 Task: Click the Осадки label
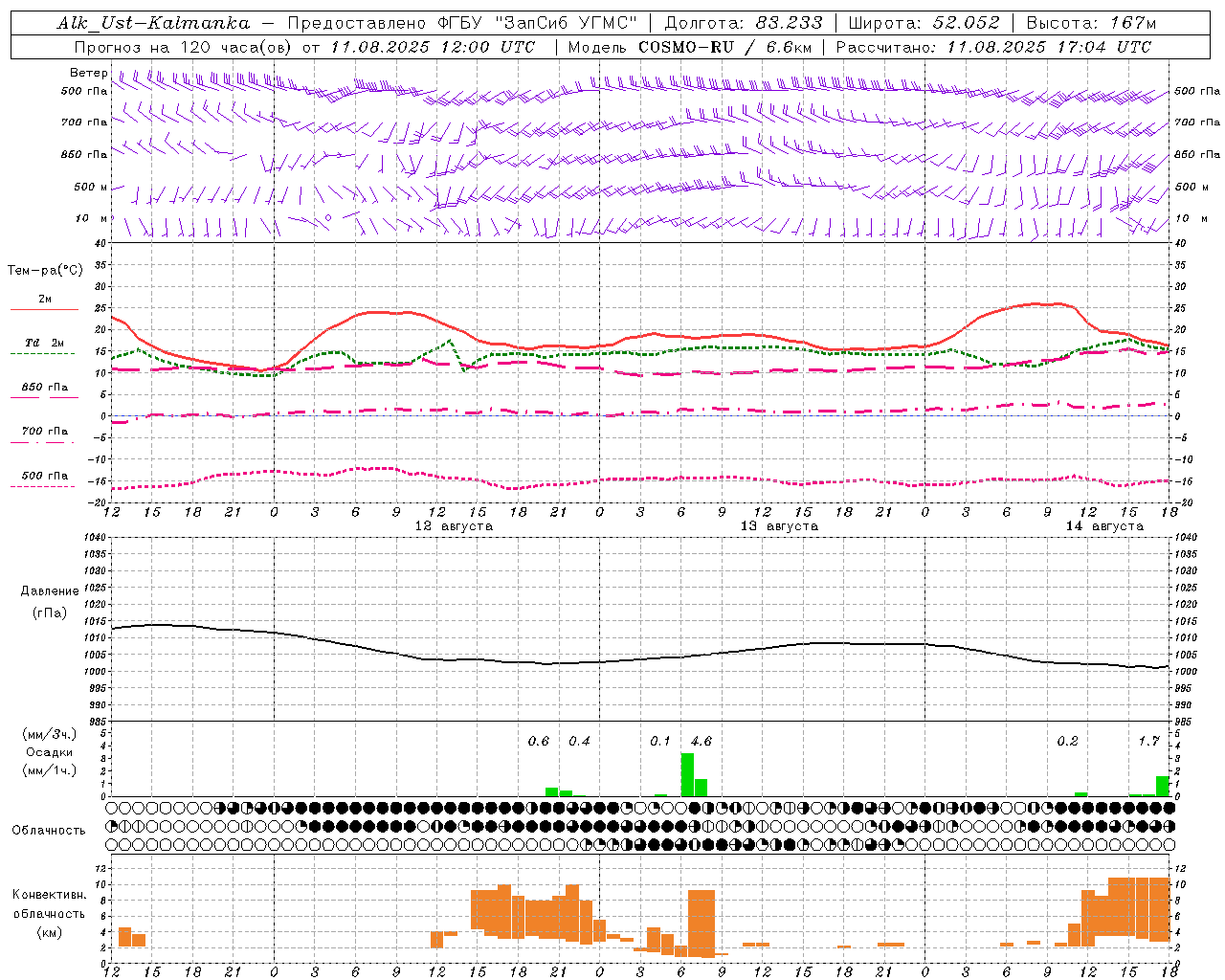tap(49, 752)
